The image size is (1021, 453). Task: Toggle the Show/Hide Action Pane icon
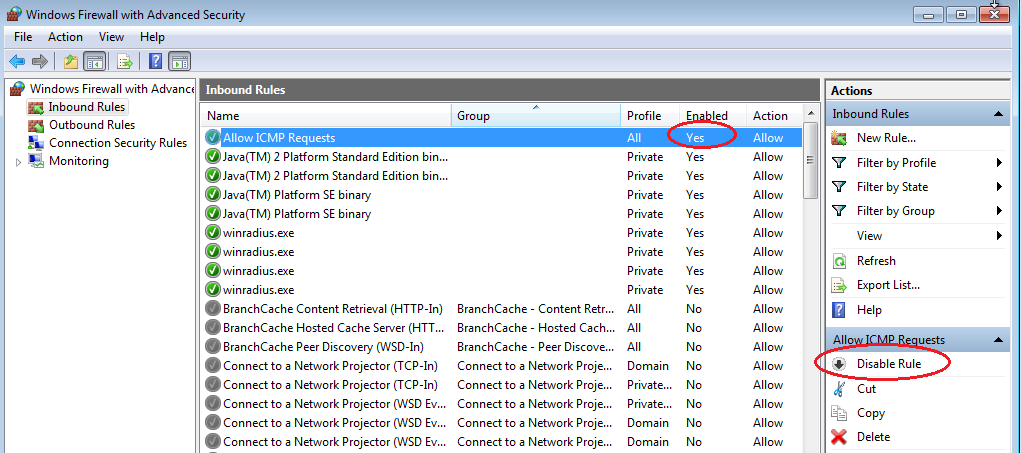coord(179,62)
